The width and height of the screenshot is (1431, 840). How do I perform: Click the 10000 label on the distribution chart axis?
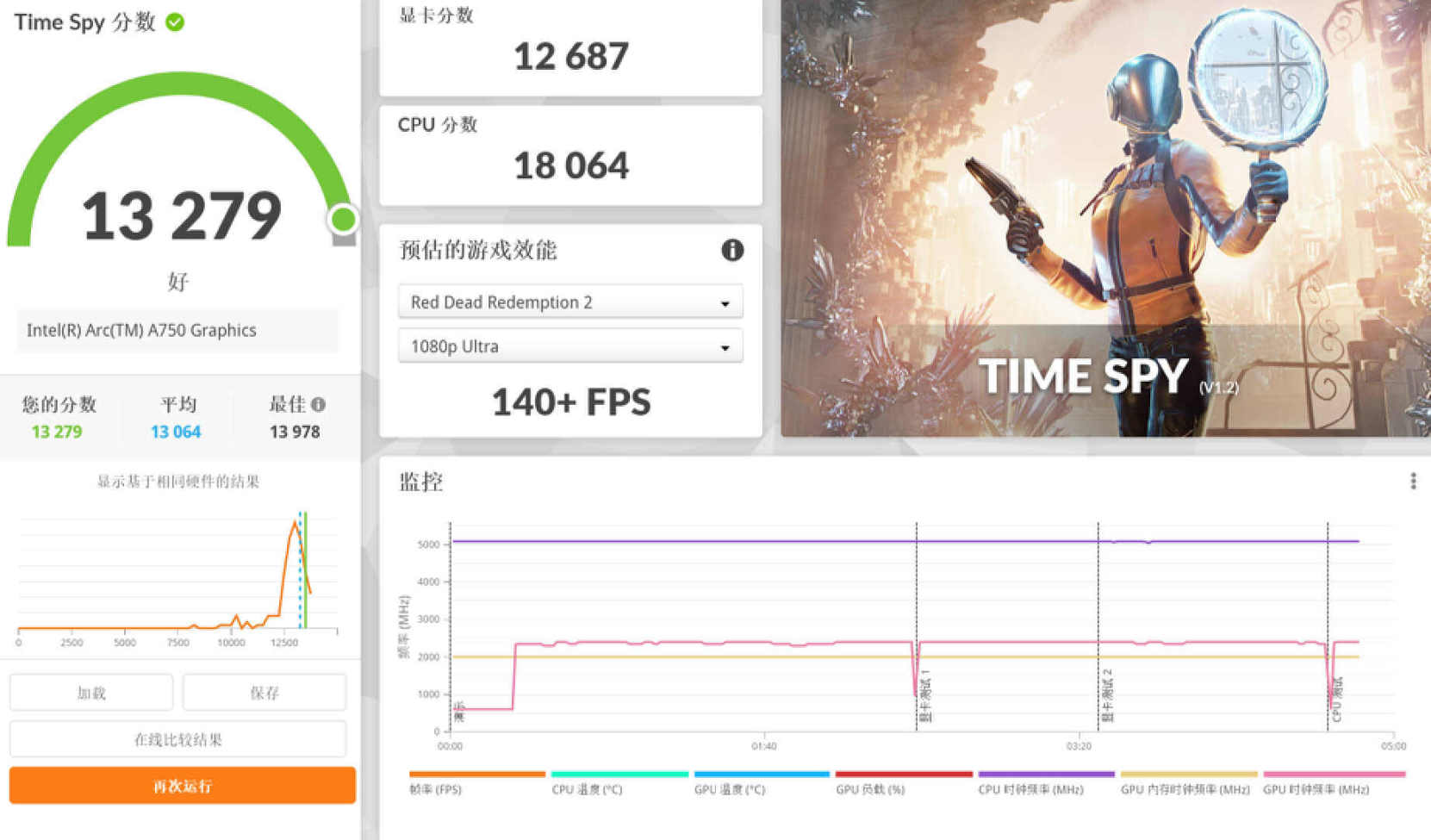(231, 643)
